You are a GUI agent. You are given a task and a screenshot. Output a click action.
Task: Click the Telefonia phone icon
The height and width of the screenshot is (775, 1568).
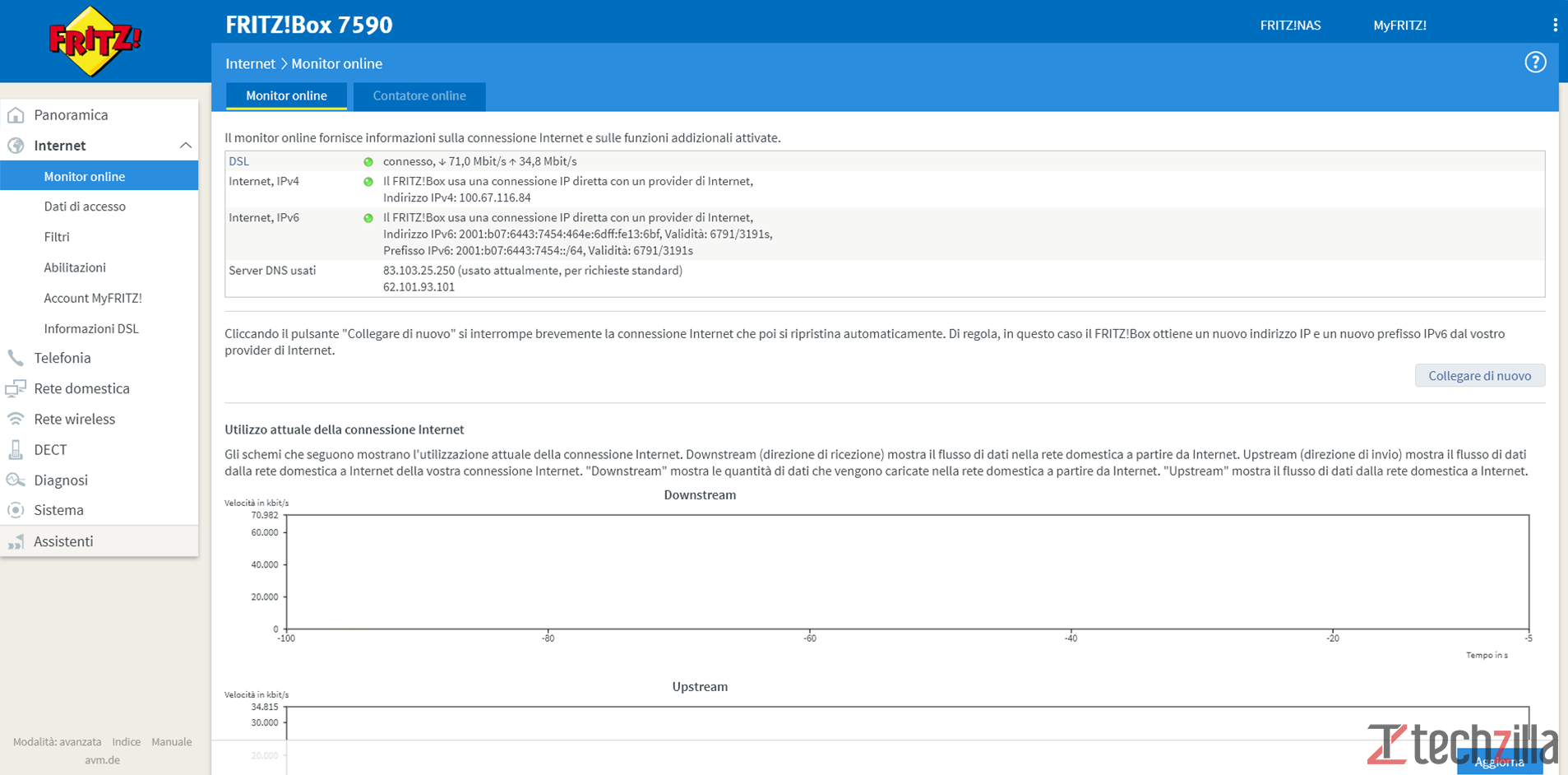click(x=16, y=358)
